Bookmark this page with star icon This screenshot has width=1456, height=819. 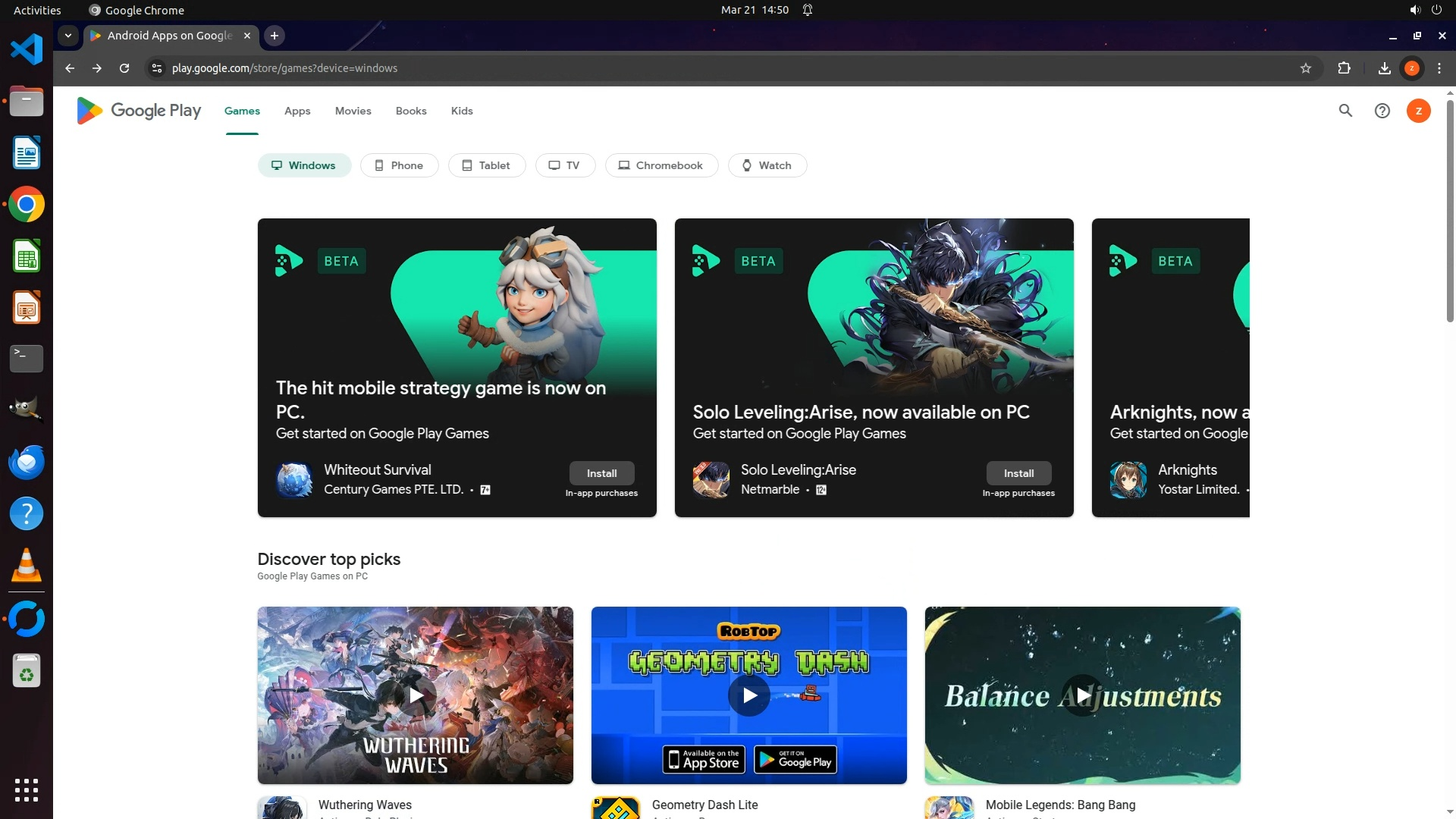(x=1305, y=68)
